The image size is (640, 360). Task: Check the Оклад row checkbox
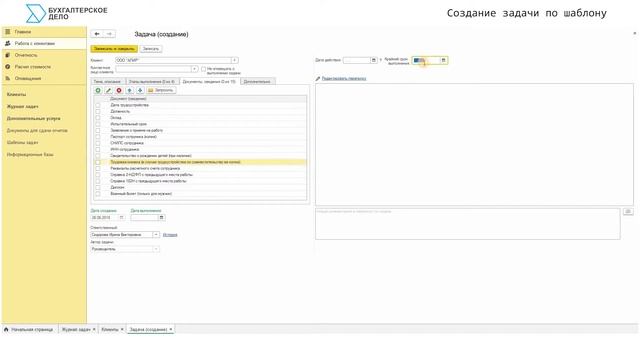(x=98, y=118)
